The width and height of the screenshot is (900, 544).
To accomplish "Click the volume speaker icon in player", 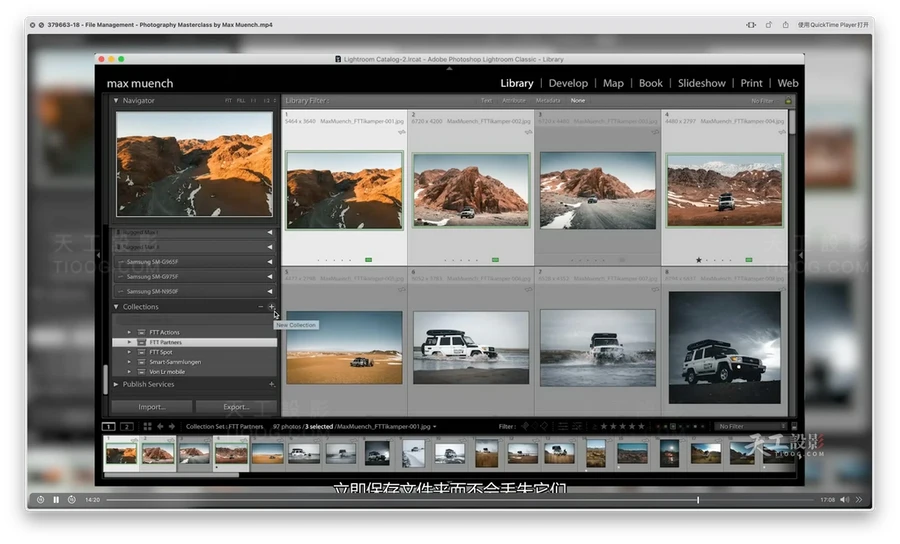I will pyautogui.click(x=844, y=499).
